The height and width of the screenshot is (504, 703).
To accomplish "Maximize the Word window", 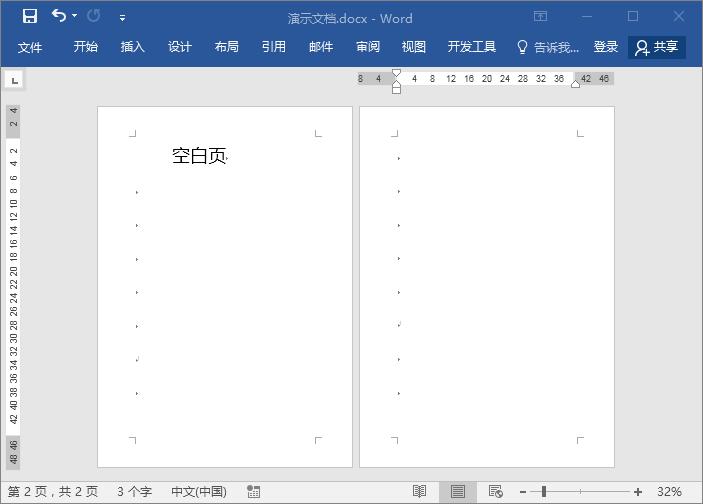I will click(x=633, y=17).
